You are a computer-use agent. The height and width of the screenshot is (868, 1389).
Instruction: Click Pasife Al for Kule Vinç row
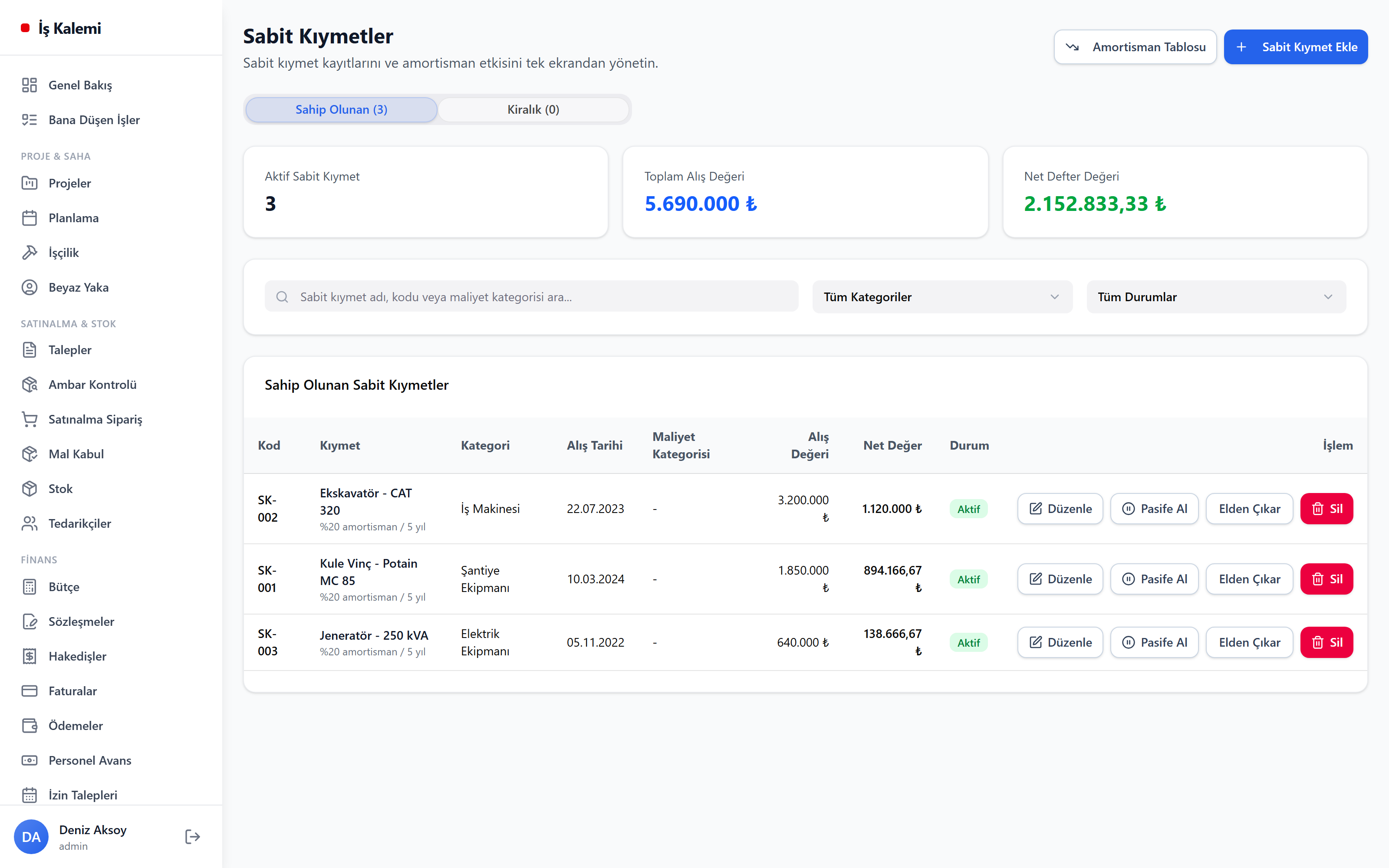[x=1154, y=579]
